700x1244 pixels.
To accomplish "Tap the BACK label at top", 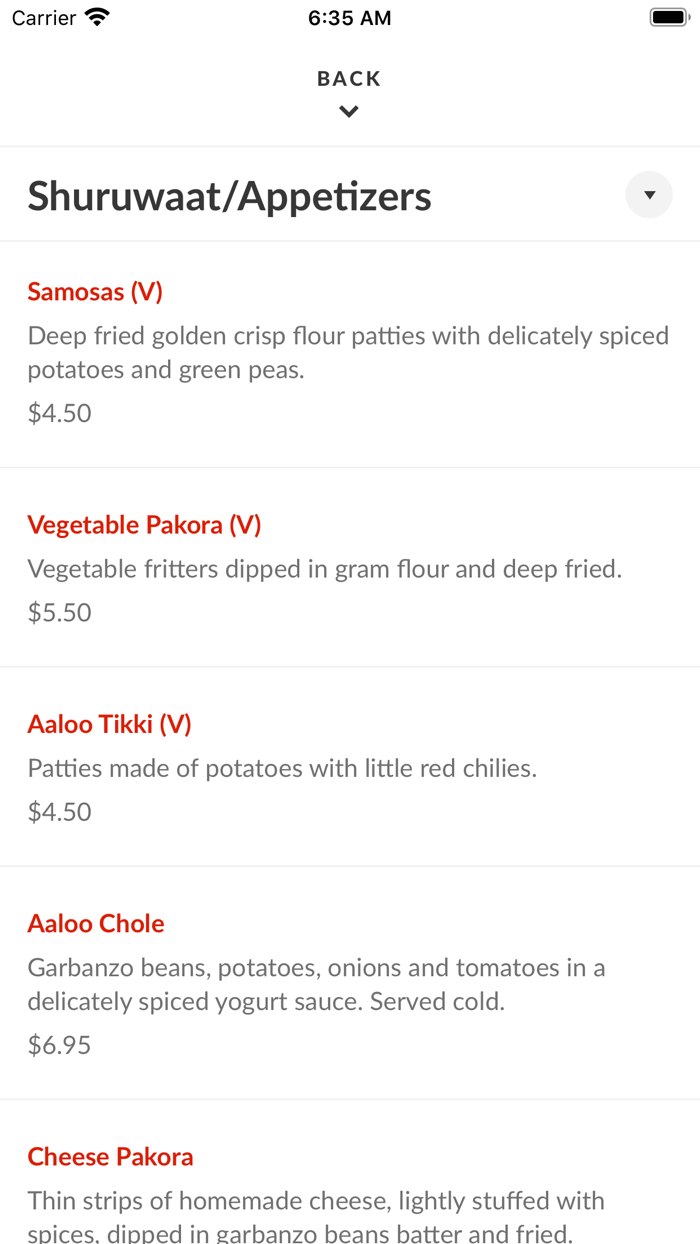I will [x=349, y=79].
